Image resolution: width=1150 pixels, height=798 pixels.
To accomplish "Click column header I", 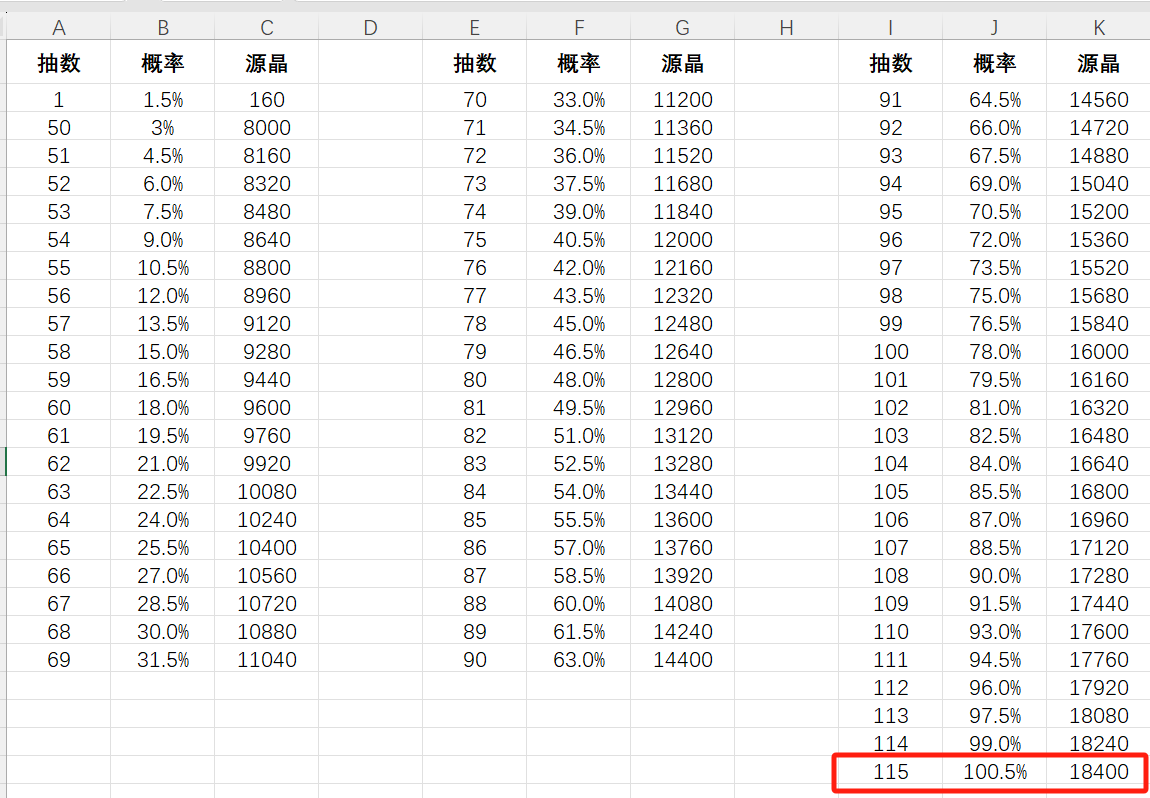I will 890,28.
